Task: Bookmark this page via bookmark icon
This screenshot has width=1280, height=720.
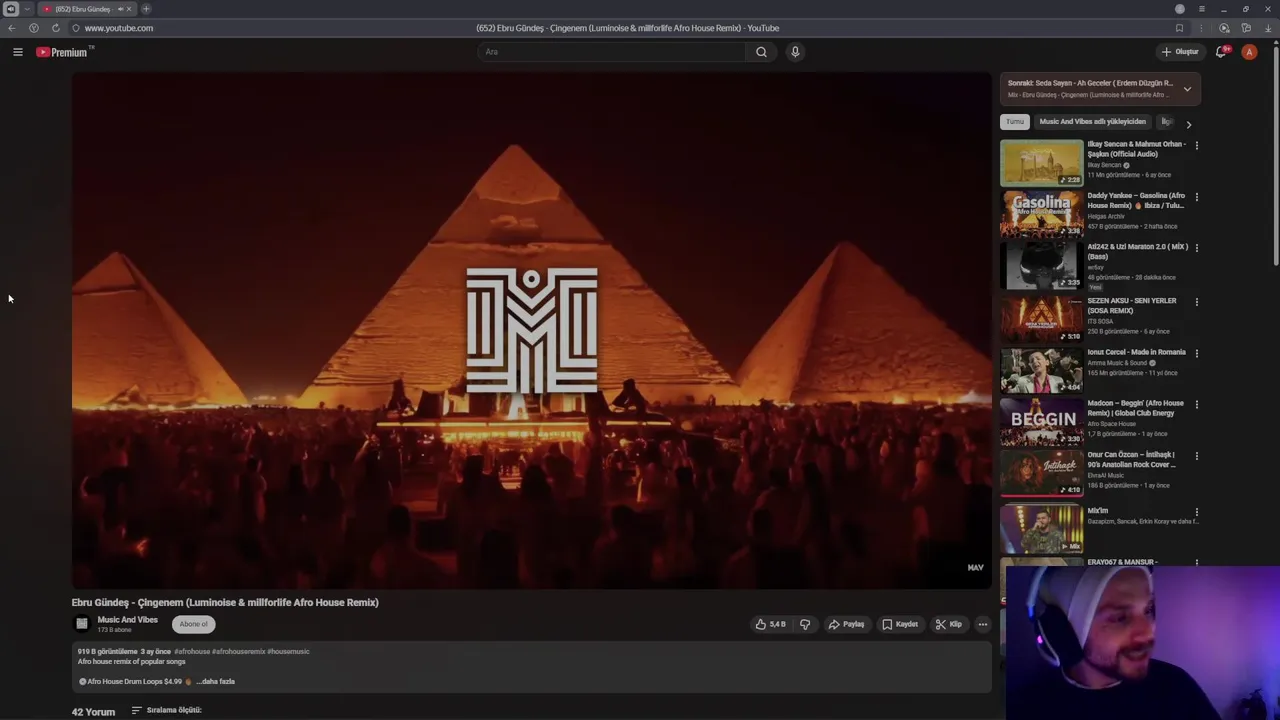Action: [x=1179, y=28]
